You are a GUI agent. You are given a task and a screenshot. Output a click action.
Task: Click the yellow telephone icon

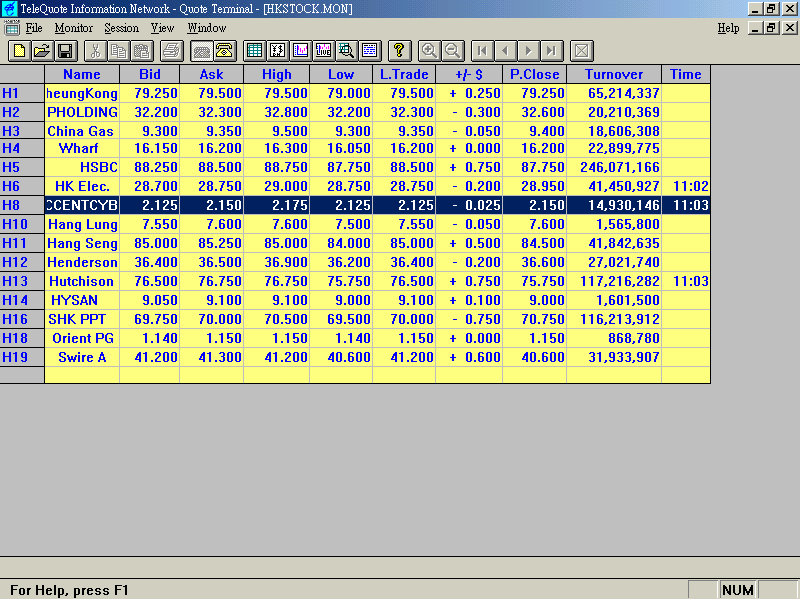pyautogui.click(x=224, y=51)
